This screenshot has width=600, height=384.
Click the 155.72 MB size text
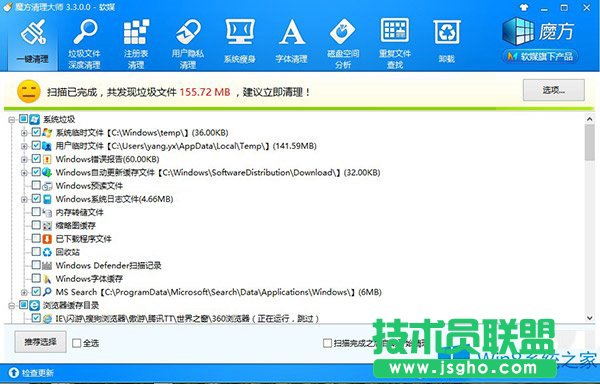point(205,92)
